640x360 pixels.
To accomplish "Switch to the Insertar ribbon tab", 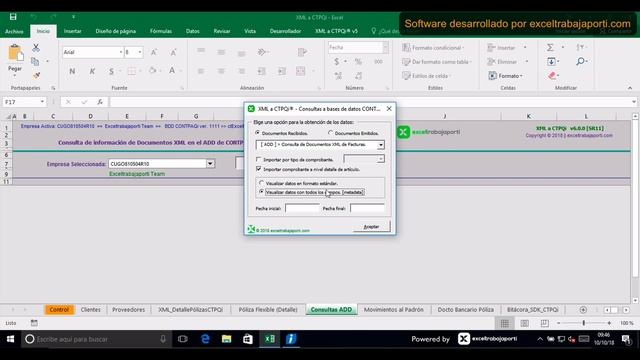I will point(72,31).
